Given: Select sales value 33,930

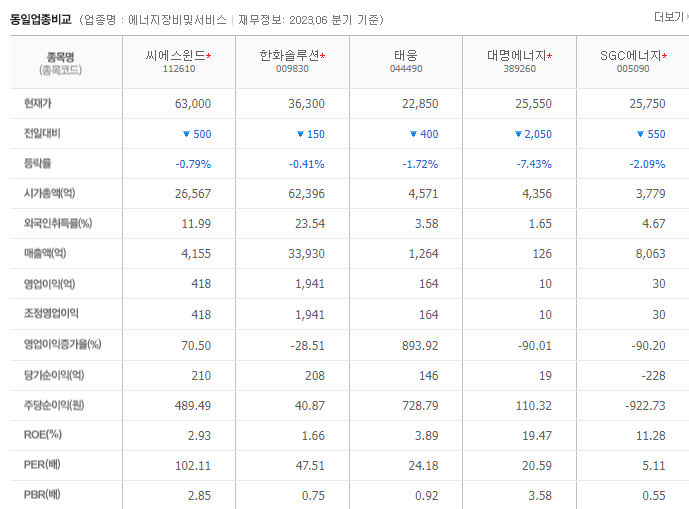Looking at the screenshot, I should point(306,254).
